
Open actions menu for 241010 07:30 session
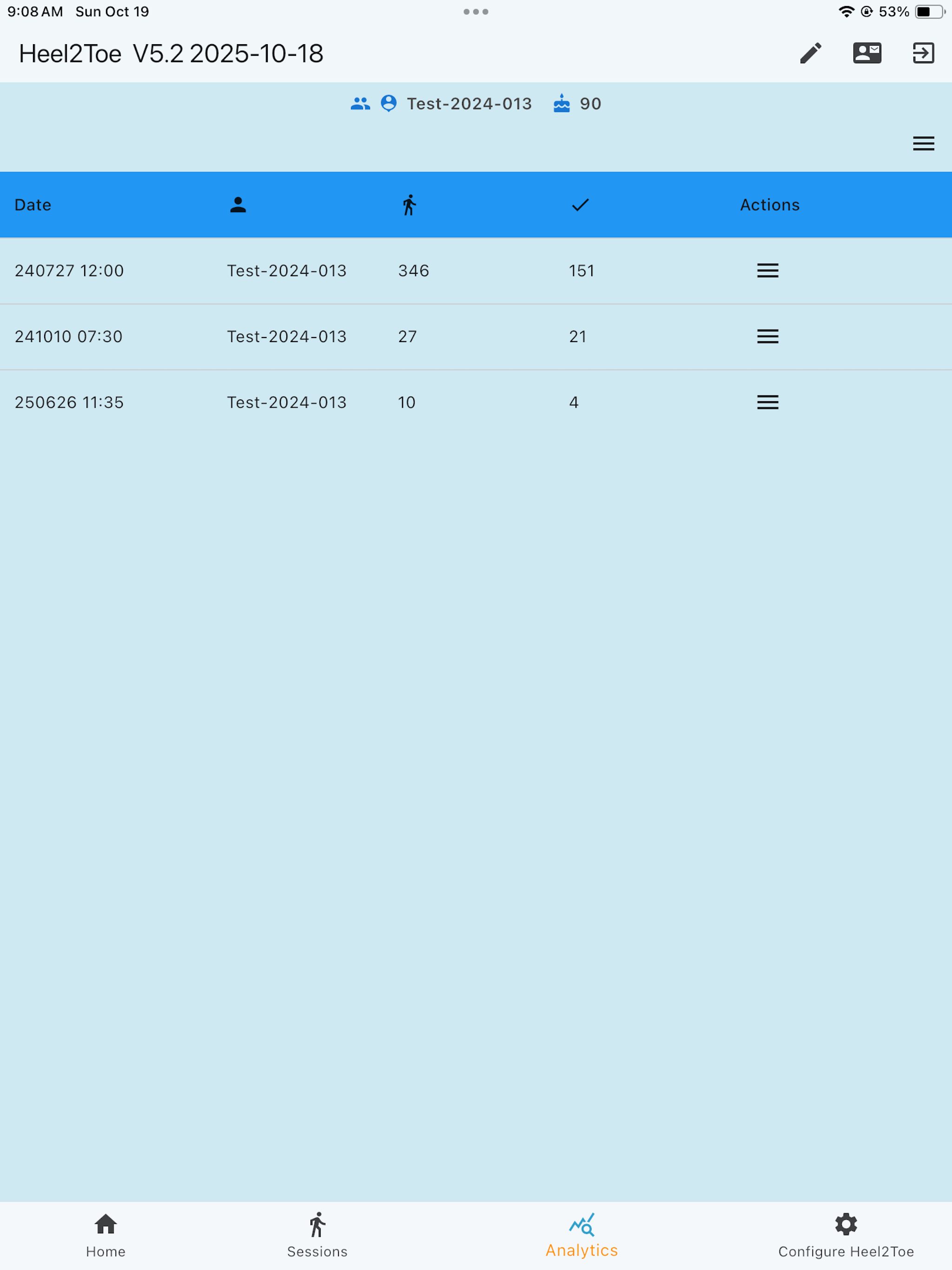(x=767, y=337)
